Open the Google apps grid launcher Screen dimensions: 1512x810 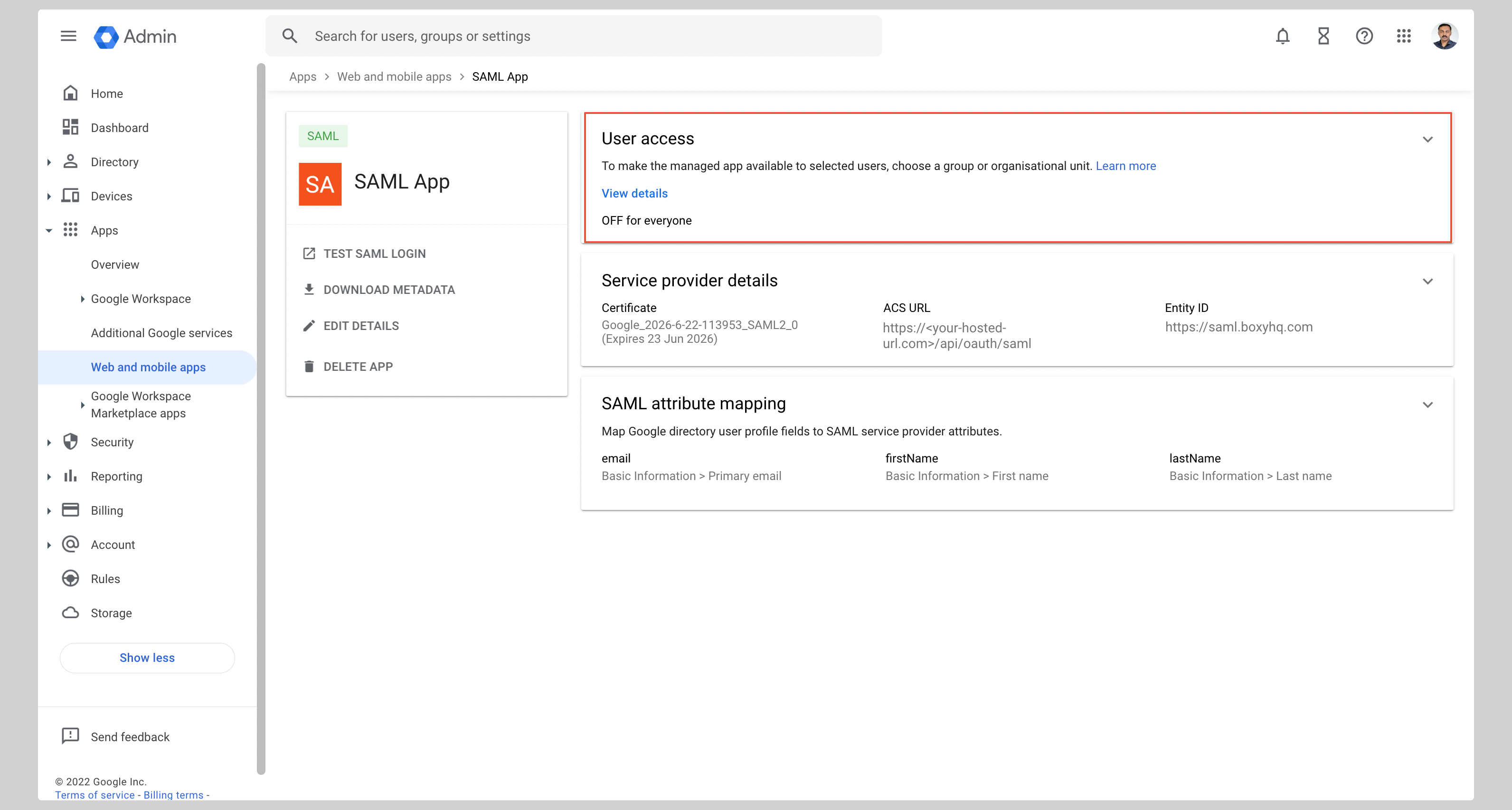point(1405,36)
